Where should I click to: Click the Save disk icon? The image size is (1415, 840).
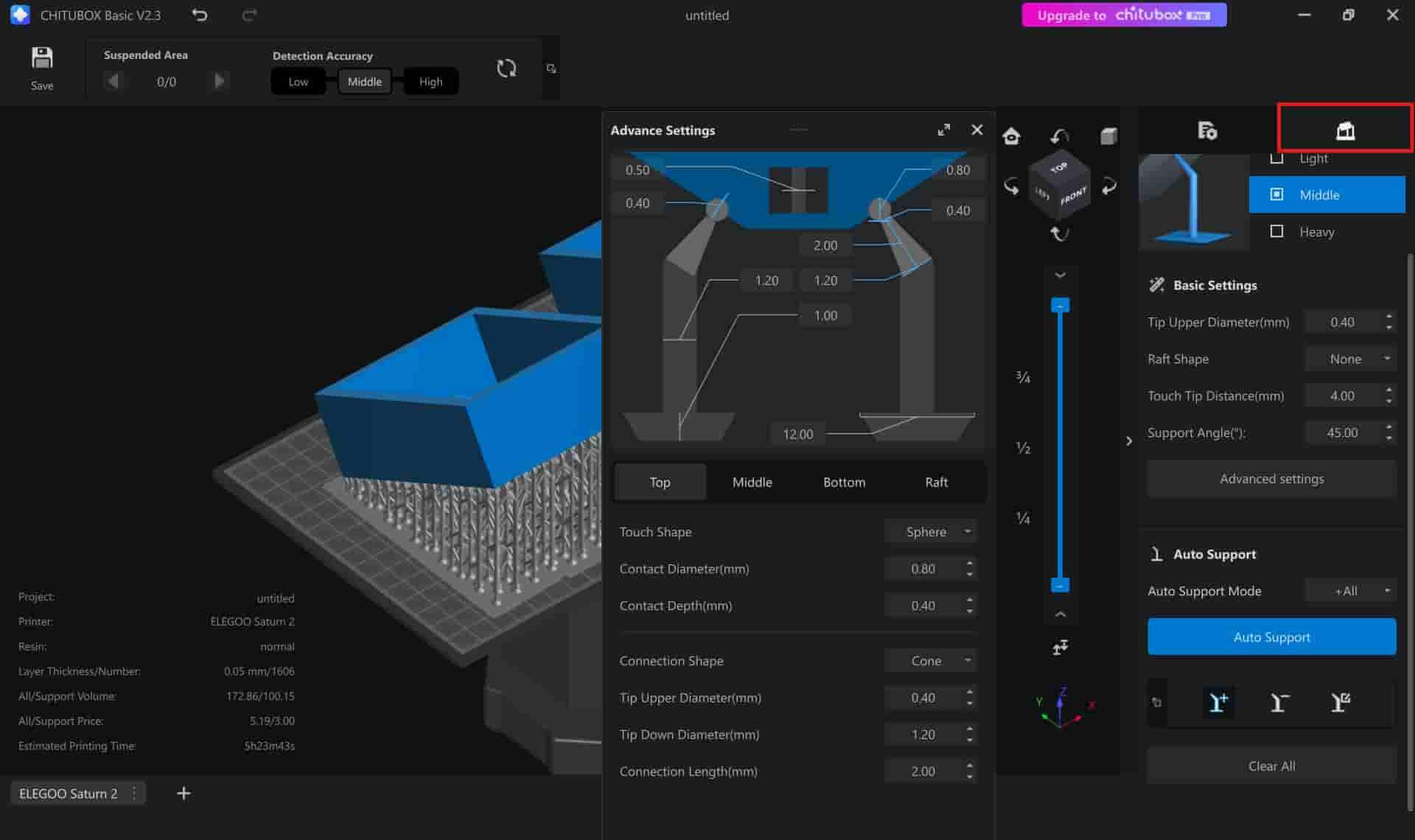coord(42,58)
